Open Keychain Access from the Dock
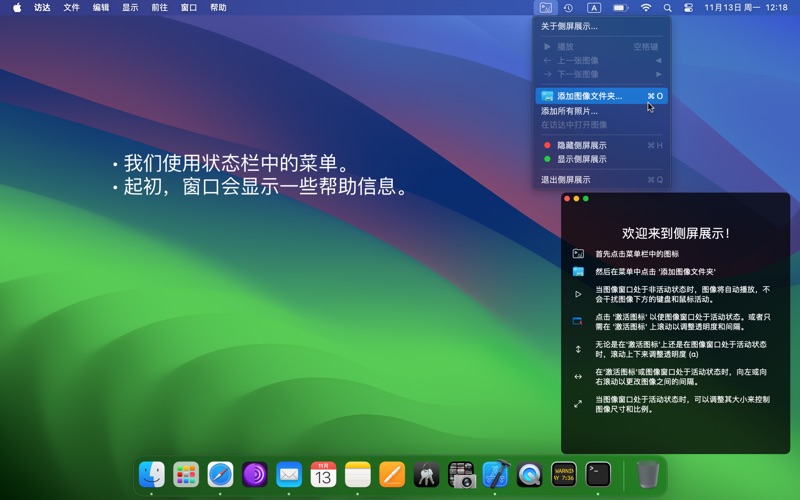Screen dimensions: 800x500 (426, 474)
